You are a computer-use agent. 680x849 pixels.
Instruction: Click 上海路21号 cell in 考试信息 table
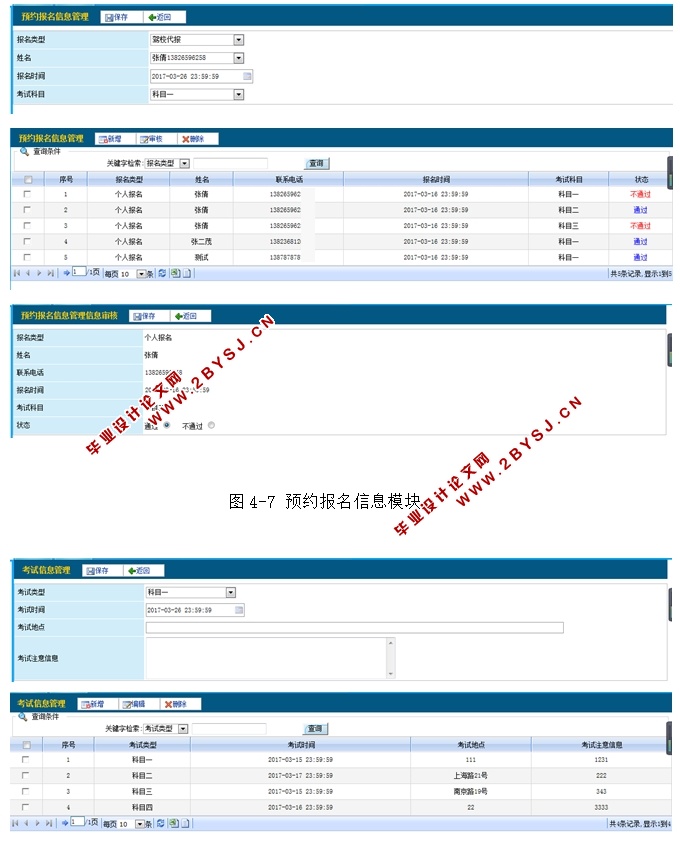(x=470, y=775)
